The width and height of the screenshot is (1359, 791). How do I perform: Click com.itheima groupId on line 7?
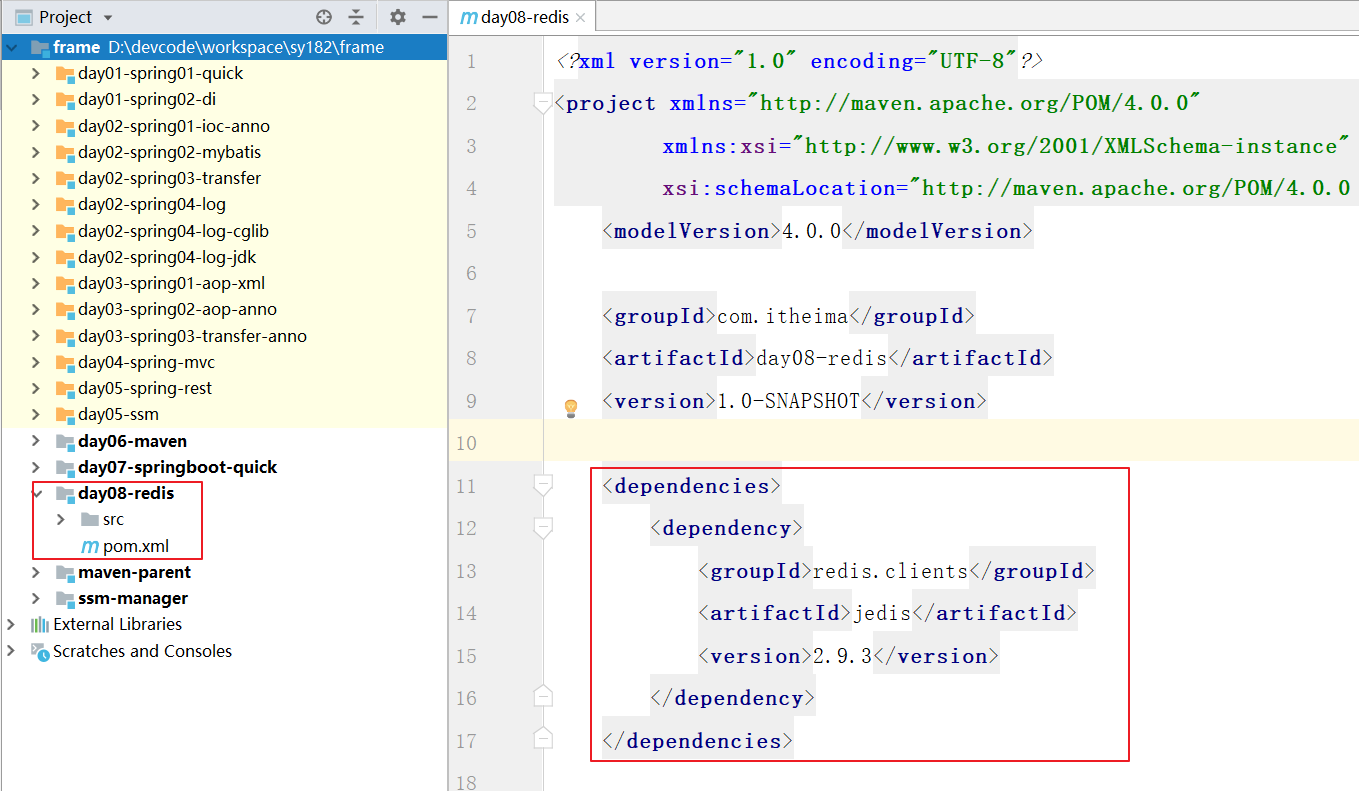coord(783,316)
